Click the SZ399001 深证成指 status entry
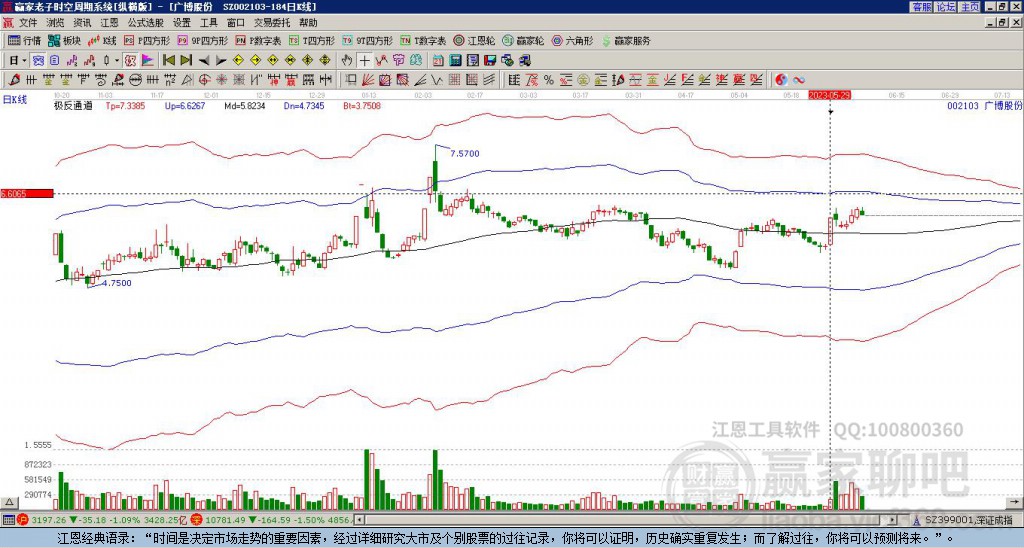The height and width of the screenshot is (548, 1024). pos(968,520)
